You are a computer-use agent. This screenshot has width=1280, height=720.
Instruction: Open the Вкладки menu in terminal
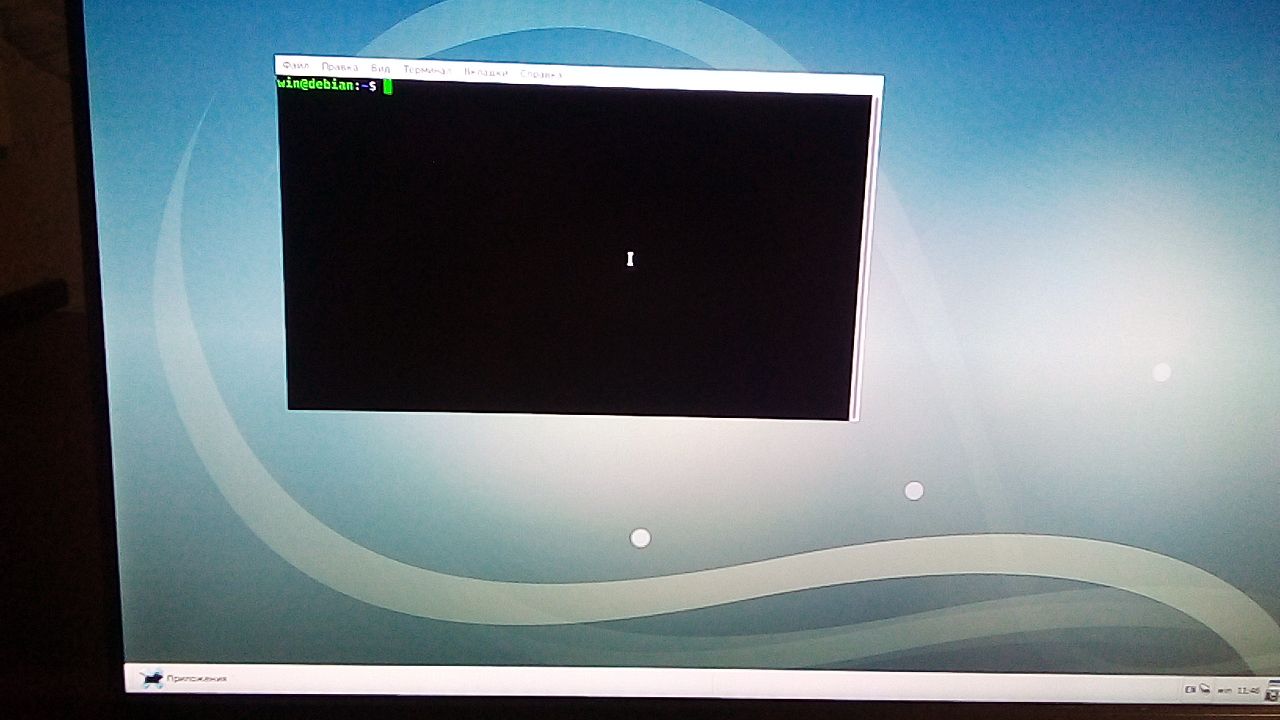(x=486, y=72)
